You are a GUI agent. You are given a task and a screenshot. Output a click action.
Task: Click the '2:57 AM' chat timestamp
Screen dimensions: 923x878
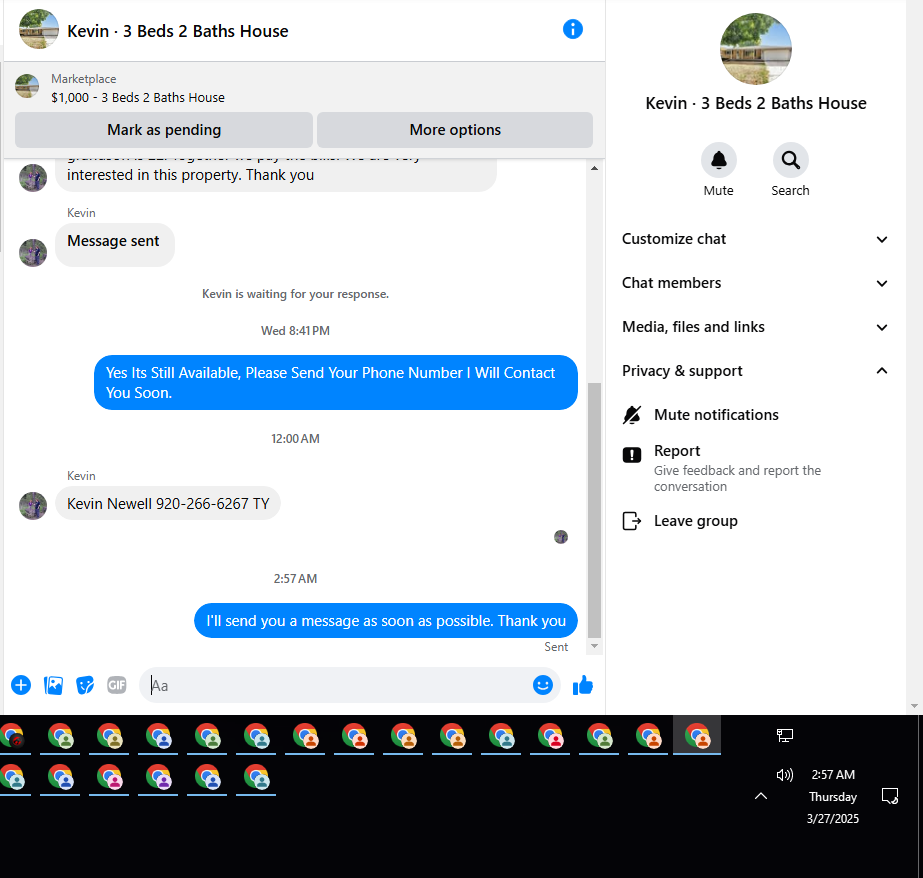pos(296,578)
